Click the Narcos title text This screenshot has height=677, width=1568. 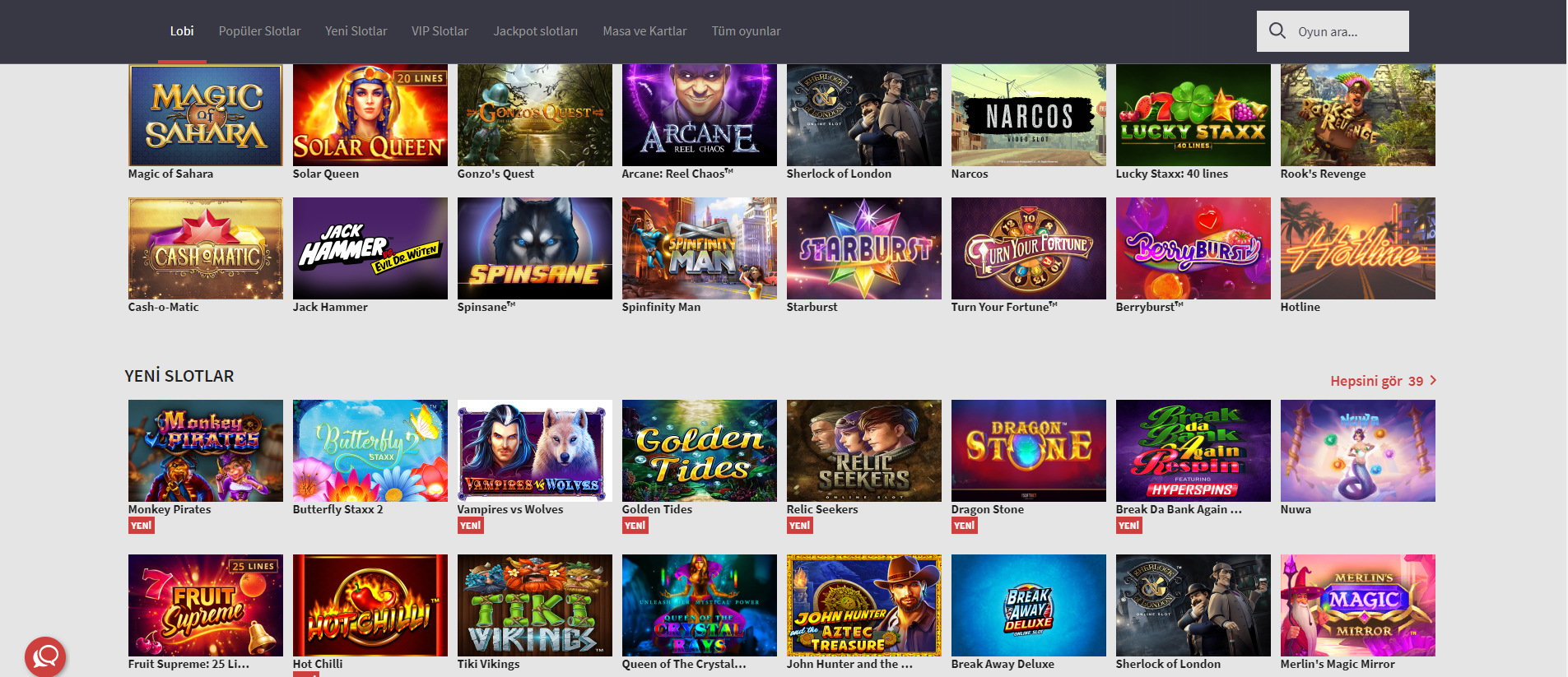(970, 174)
